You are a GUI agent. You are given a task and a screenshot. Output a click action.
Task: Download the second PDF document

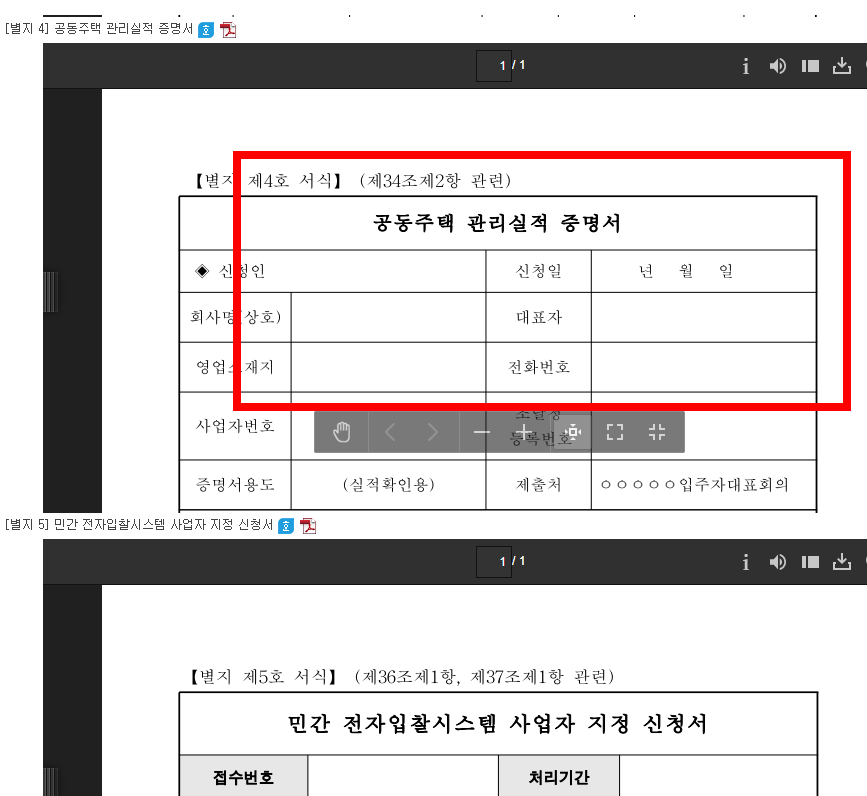click(x=841, y=561)
